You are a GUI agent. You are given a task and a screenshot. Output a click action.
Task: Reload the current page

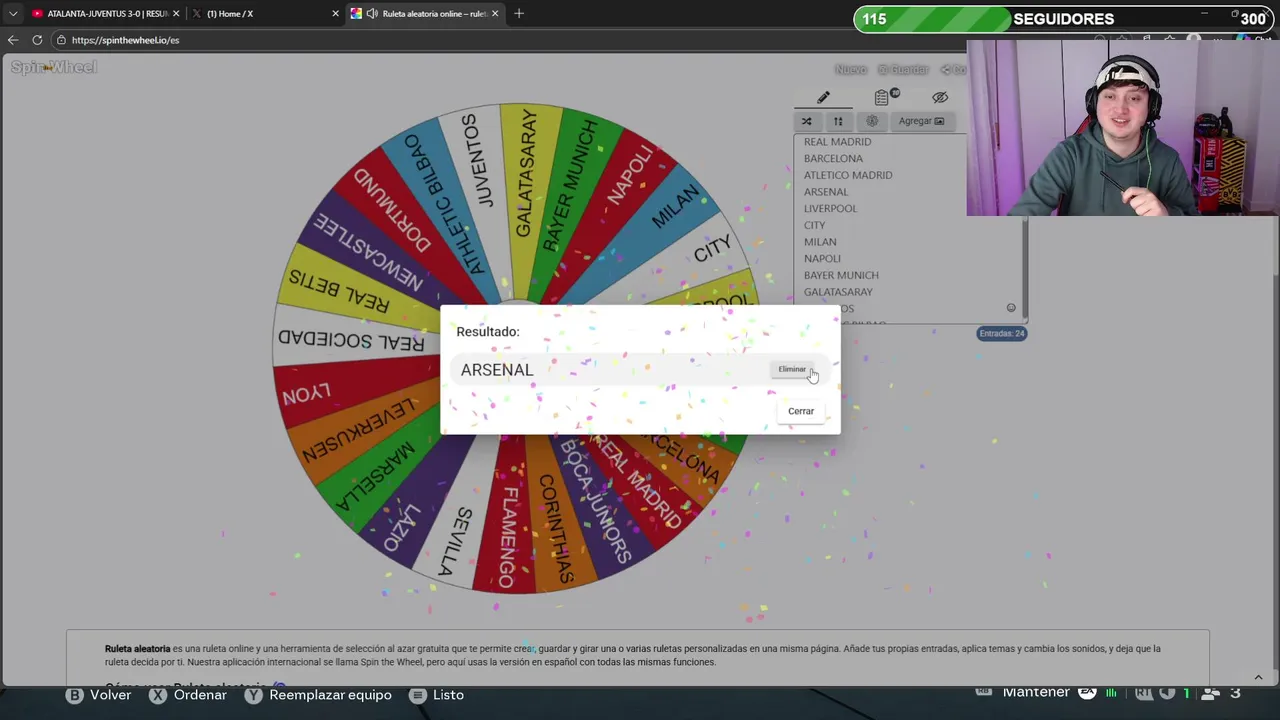(x=37, y=40)
